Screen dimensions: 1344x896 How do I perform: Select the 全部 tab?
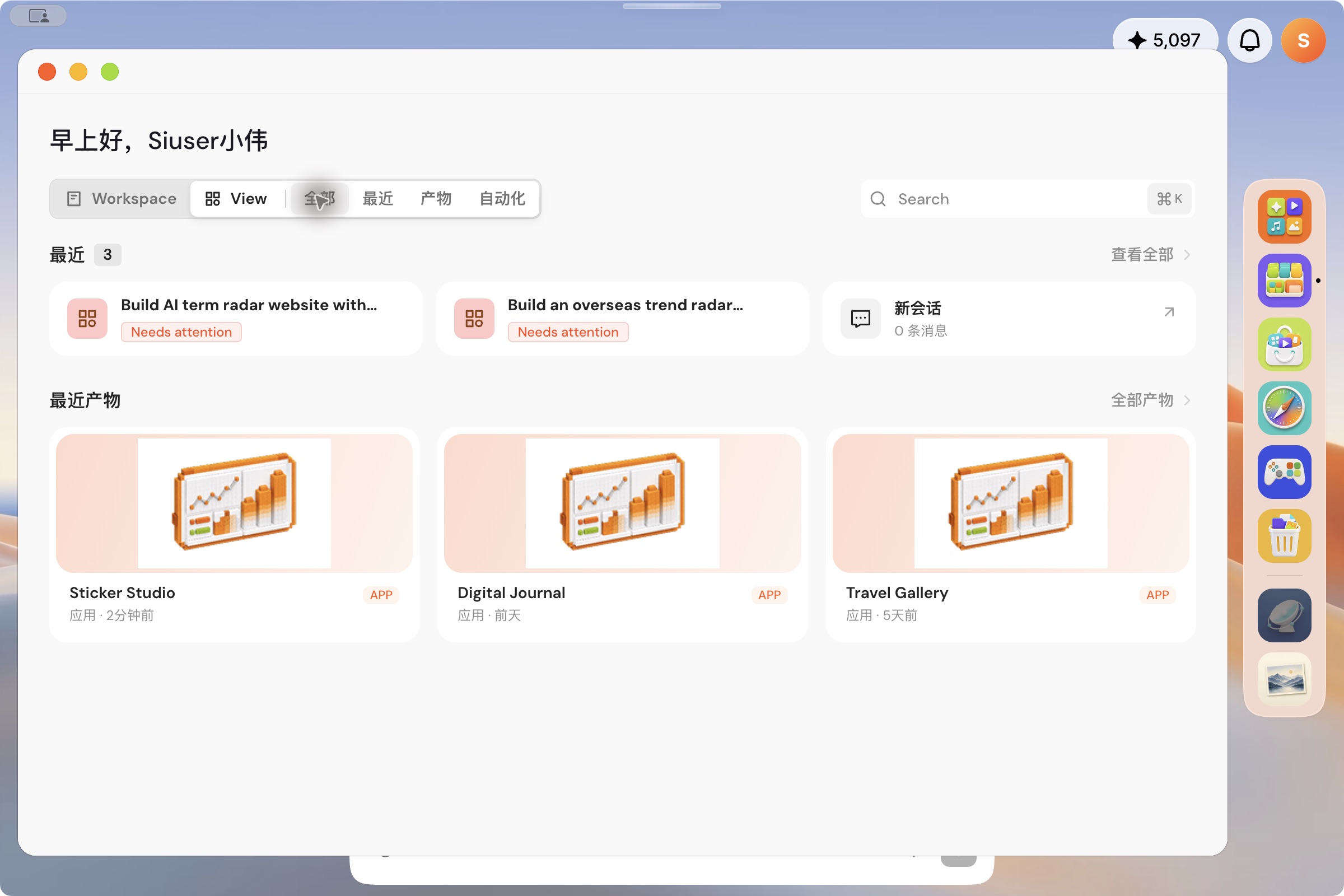pos(319,199)
